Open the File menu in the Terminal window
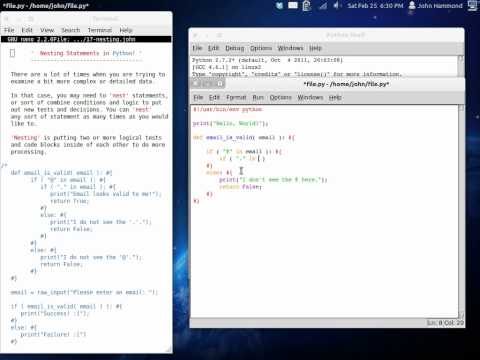 pos(9,30)
